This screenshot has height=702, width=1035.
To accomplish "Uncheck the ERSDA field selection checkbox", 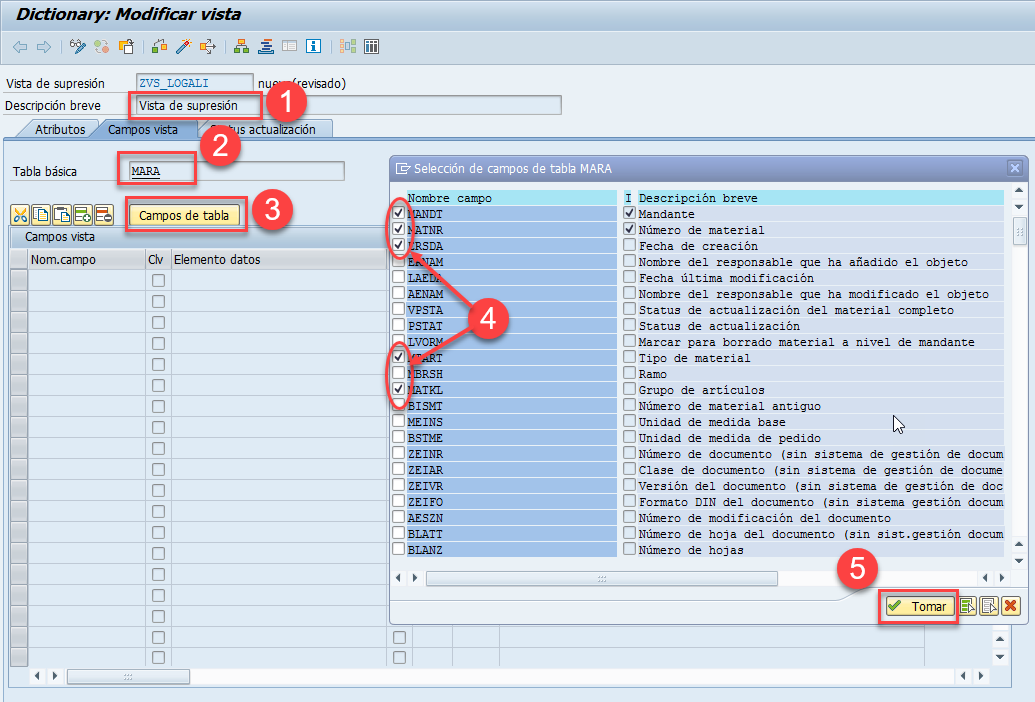I will 399,245.
